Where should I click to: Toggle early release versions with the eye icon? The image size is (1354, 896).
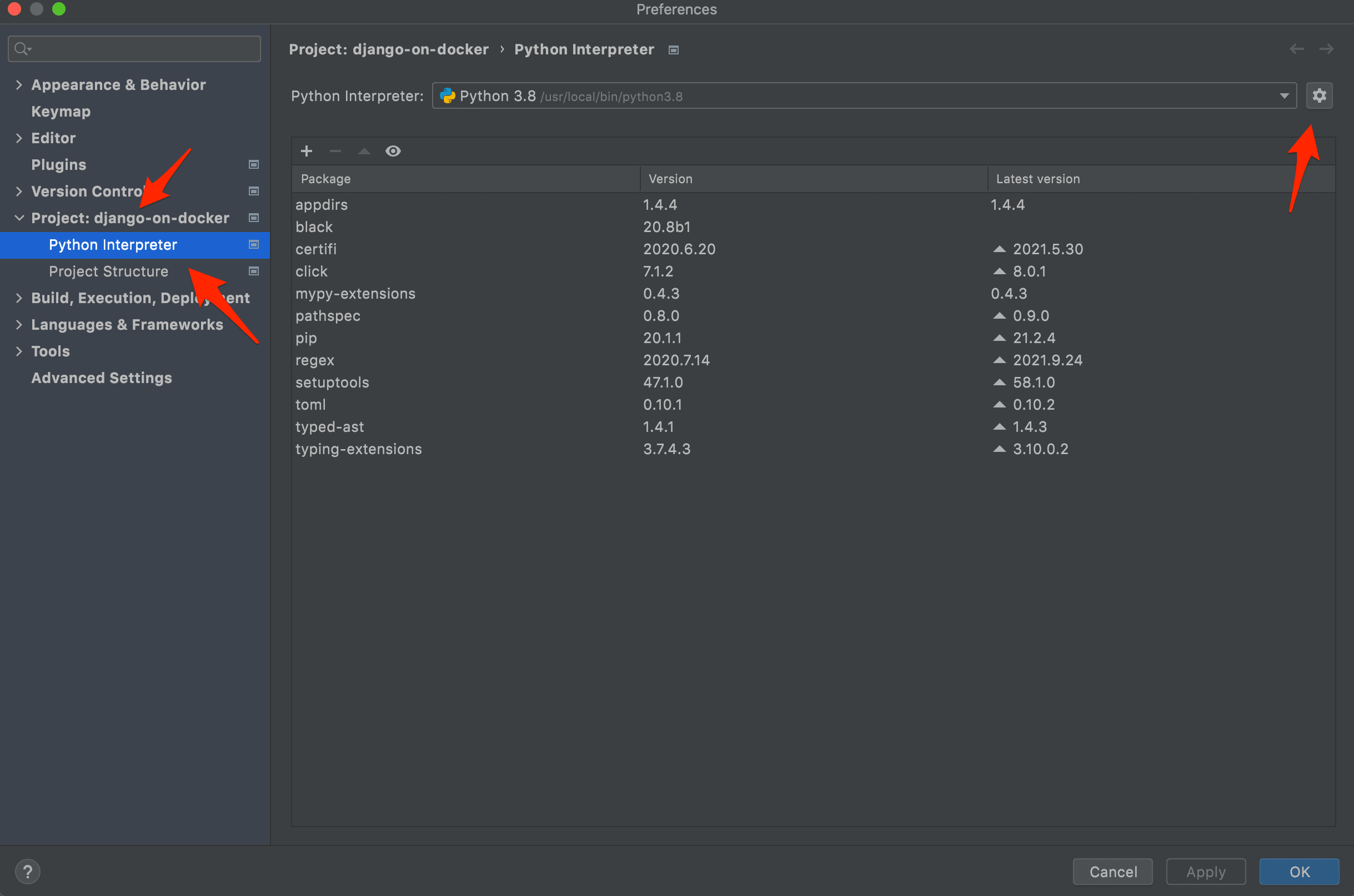click(x=393, y=151)
